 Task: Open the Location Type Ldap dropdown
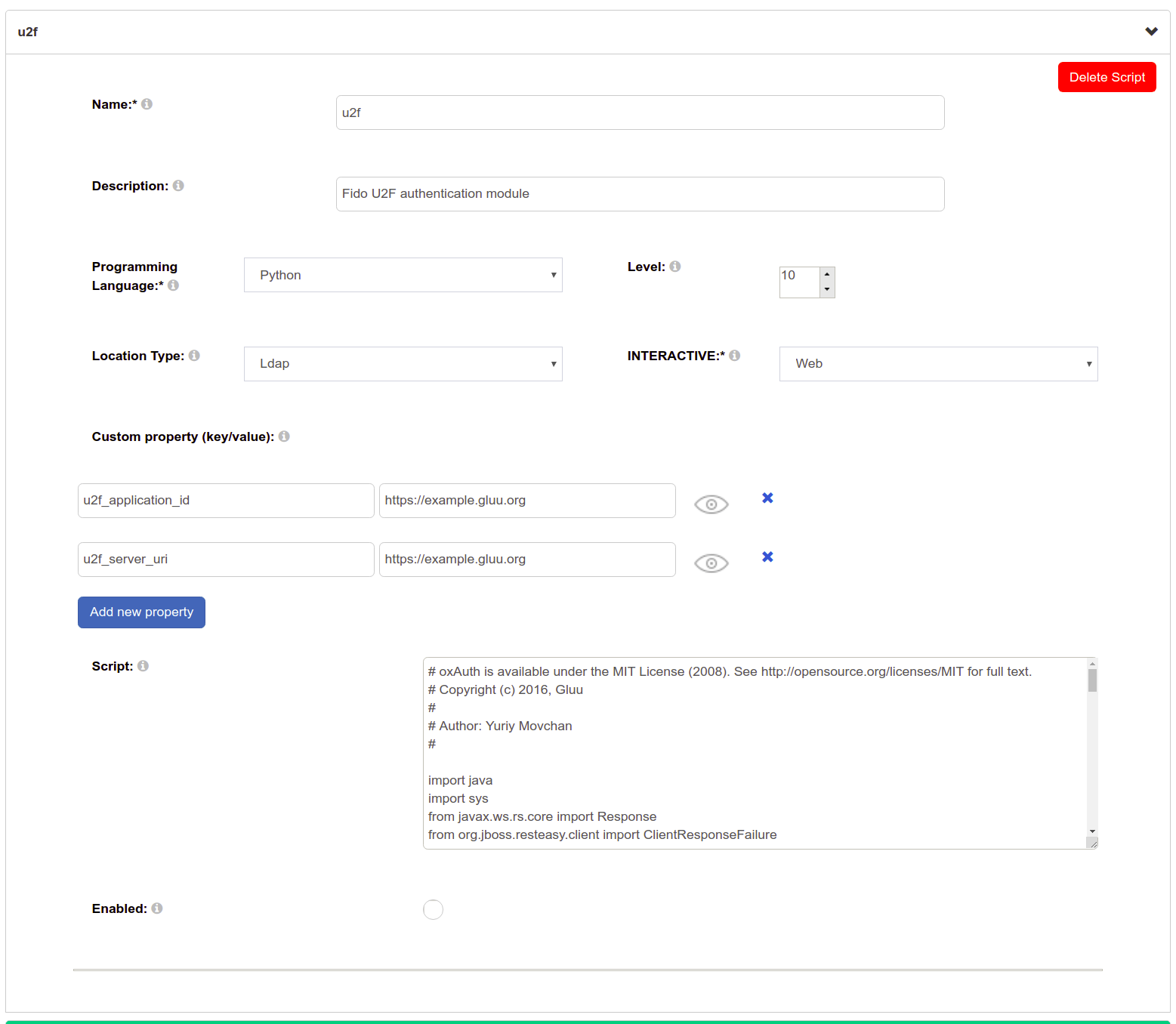[x=403, y=364]
